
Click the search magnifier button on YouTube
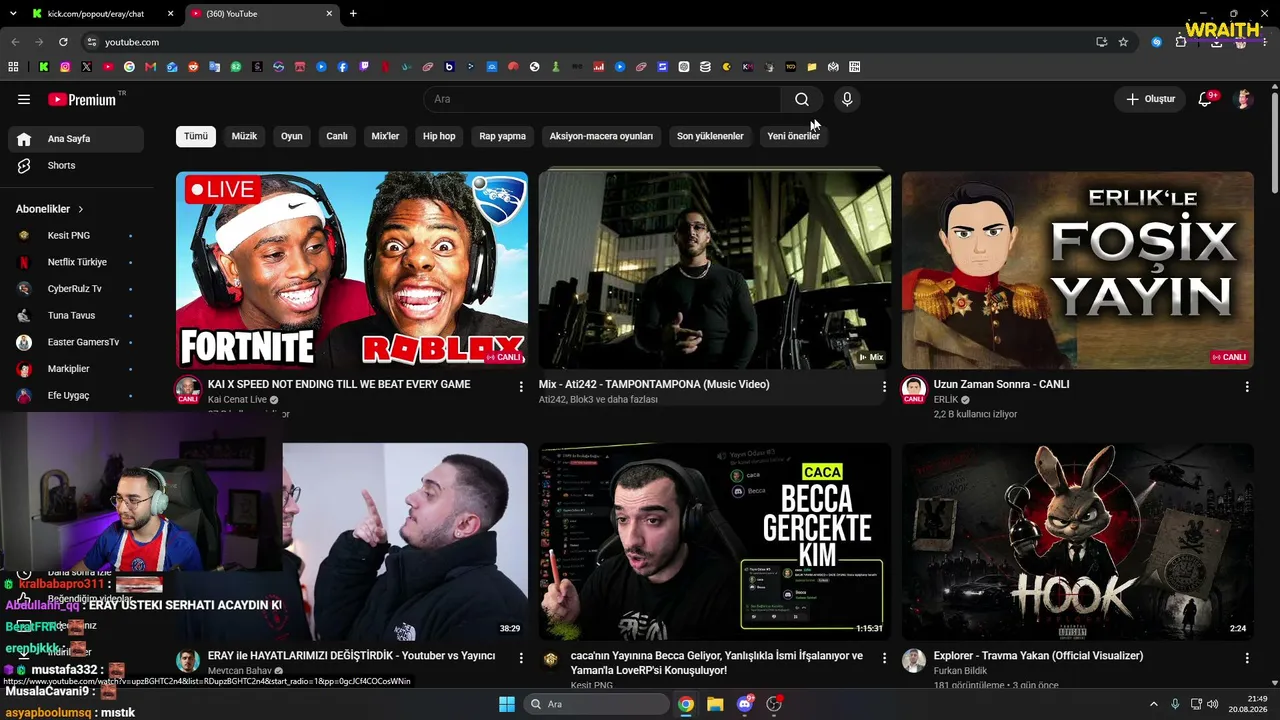(802, 99)
